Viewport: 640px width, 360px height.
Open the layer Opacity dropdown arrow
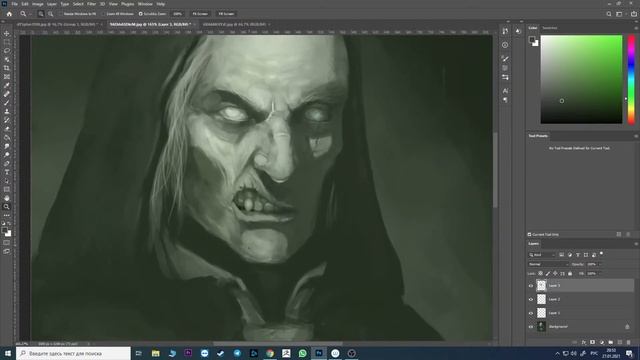(600, 264)
